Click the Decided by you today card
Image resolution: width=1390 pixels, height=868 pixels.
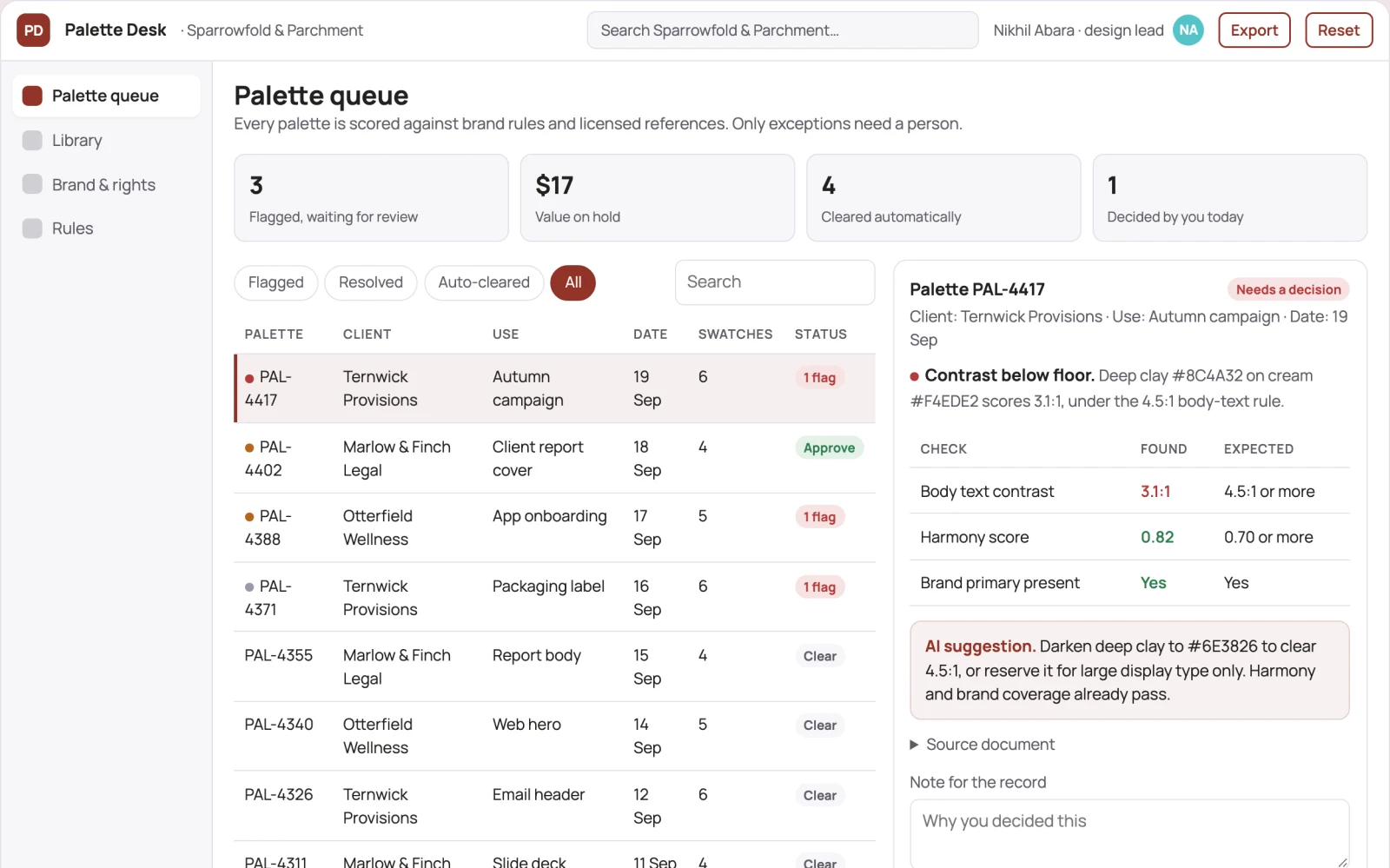pos(1229,198)
